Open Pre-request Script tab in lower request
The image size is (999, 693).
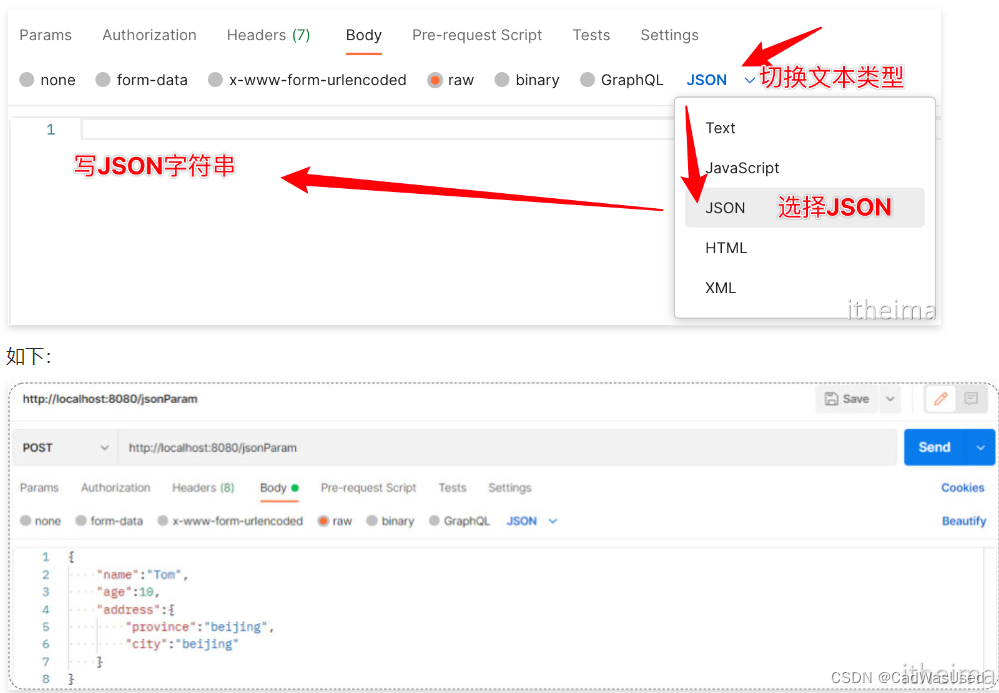click(368, 487)
